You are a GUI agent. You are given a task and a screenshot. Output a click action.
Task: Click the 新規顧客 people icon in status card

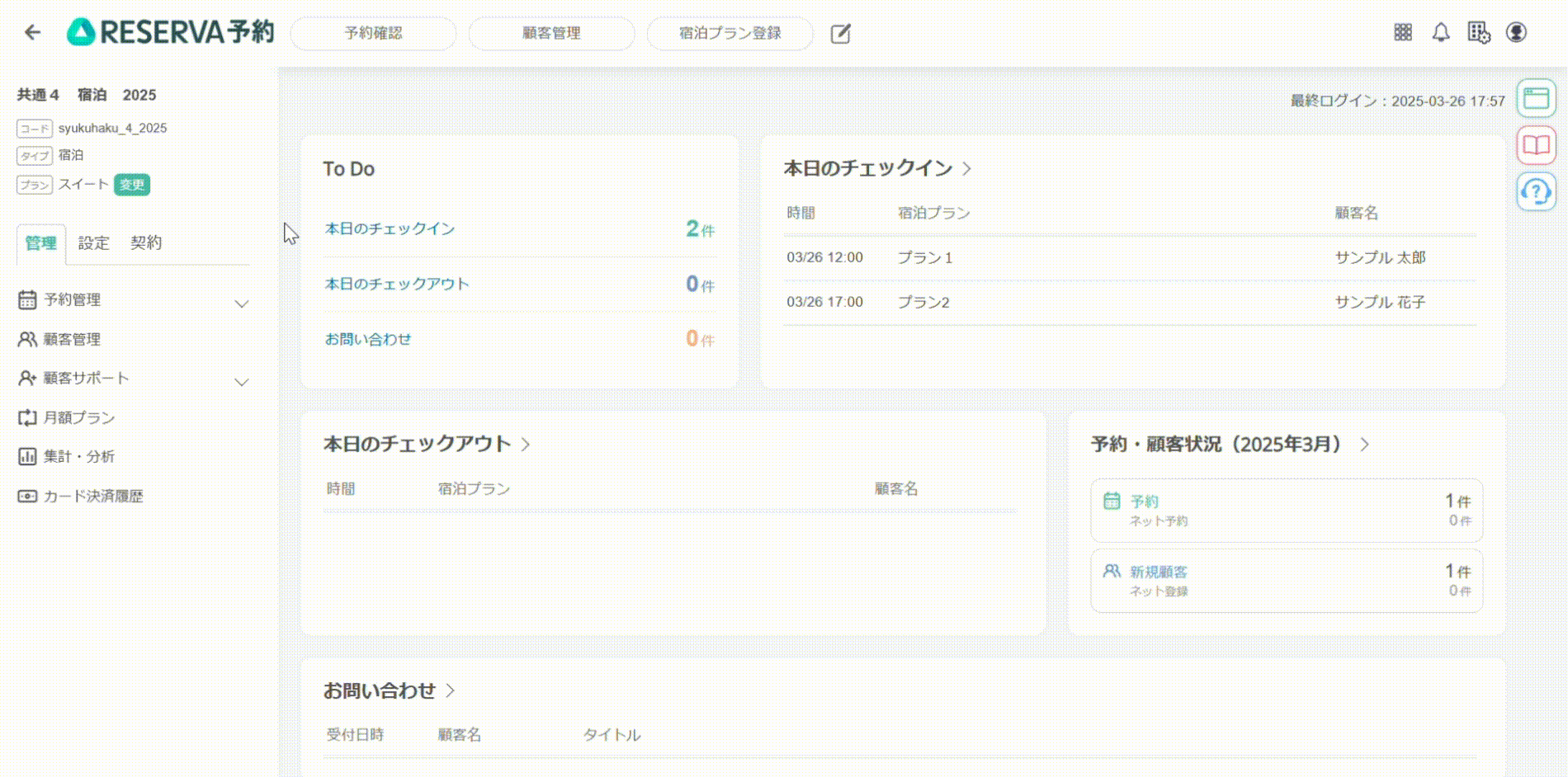point(1112,571)
